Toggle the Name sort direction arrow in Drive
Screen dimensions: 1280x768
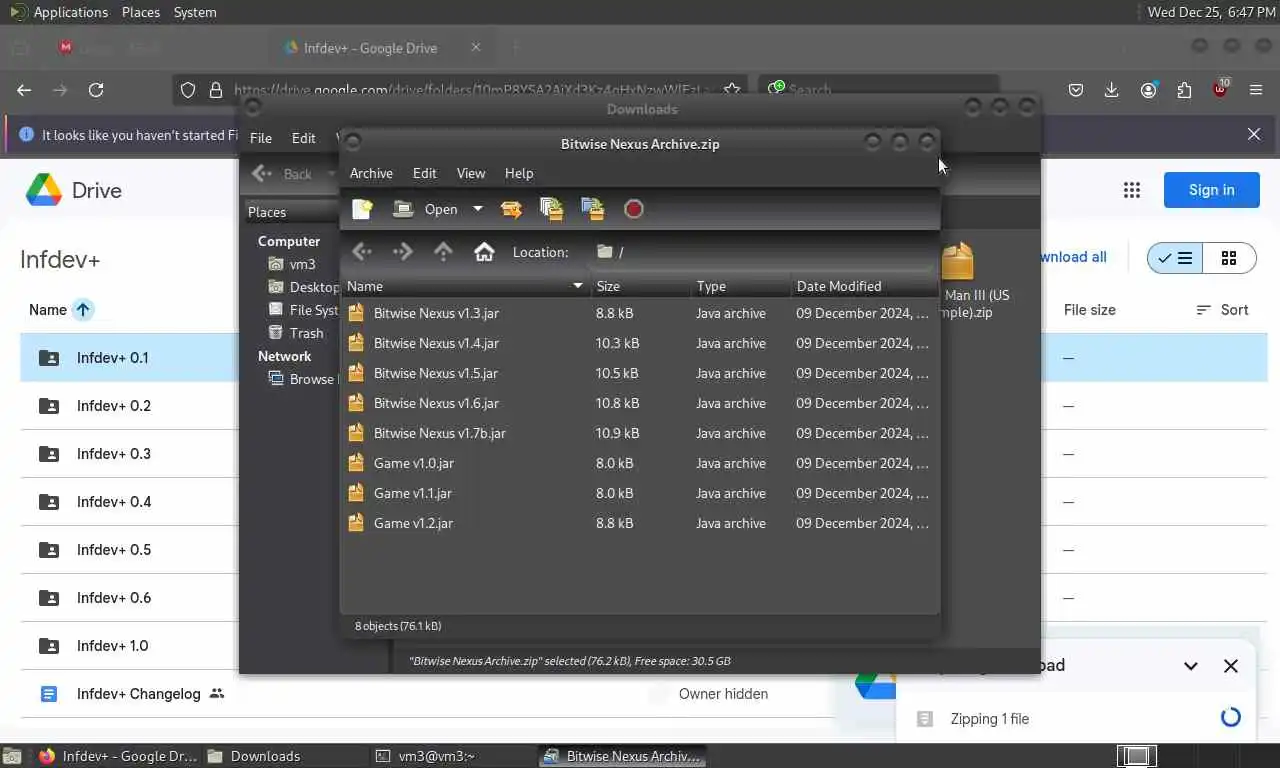point(82,310)
